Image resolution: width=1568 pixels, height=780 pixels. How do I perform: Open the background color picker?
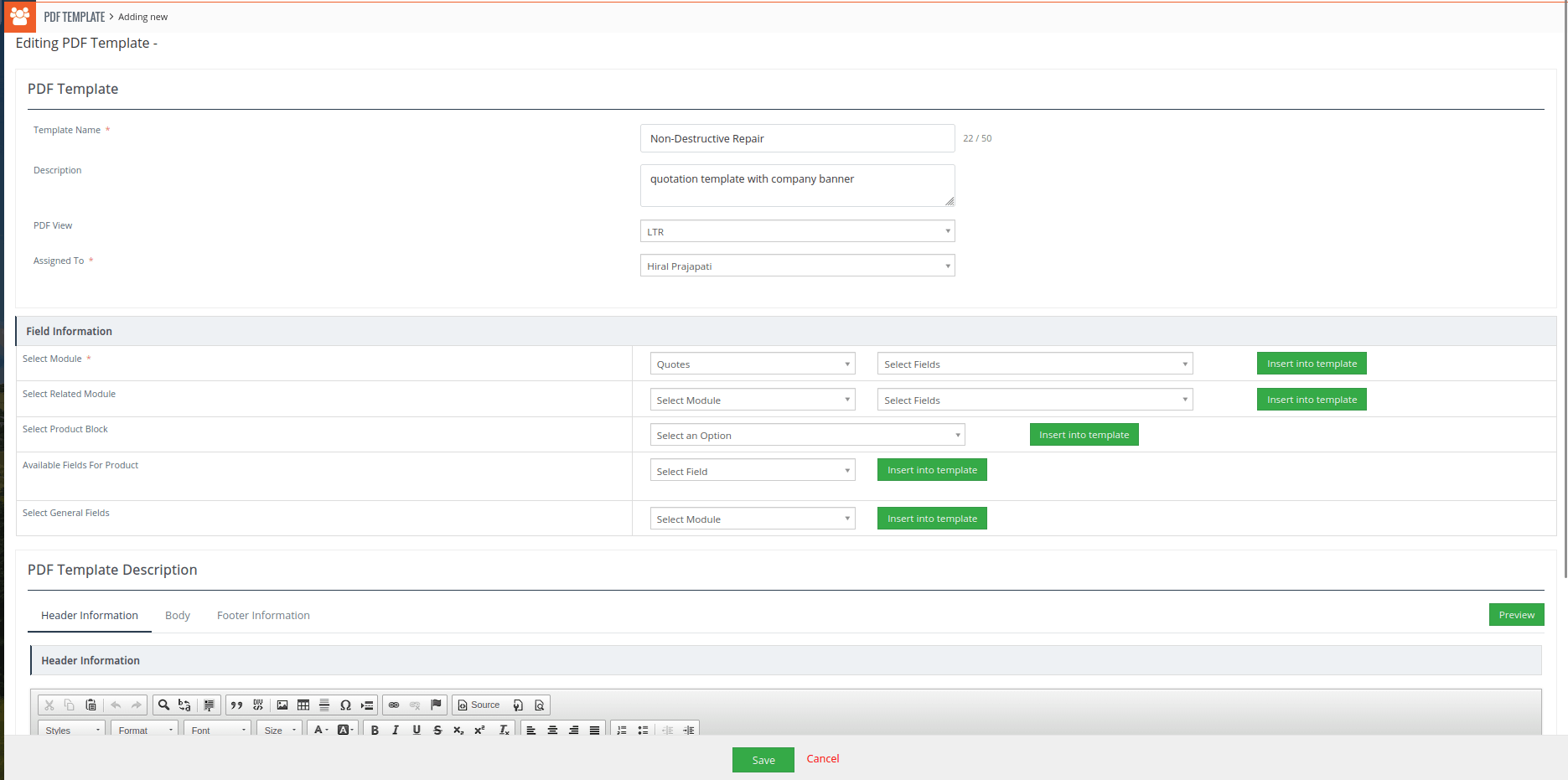[345, 730]
